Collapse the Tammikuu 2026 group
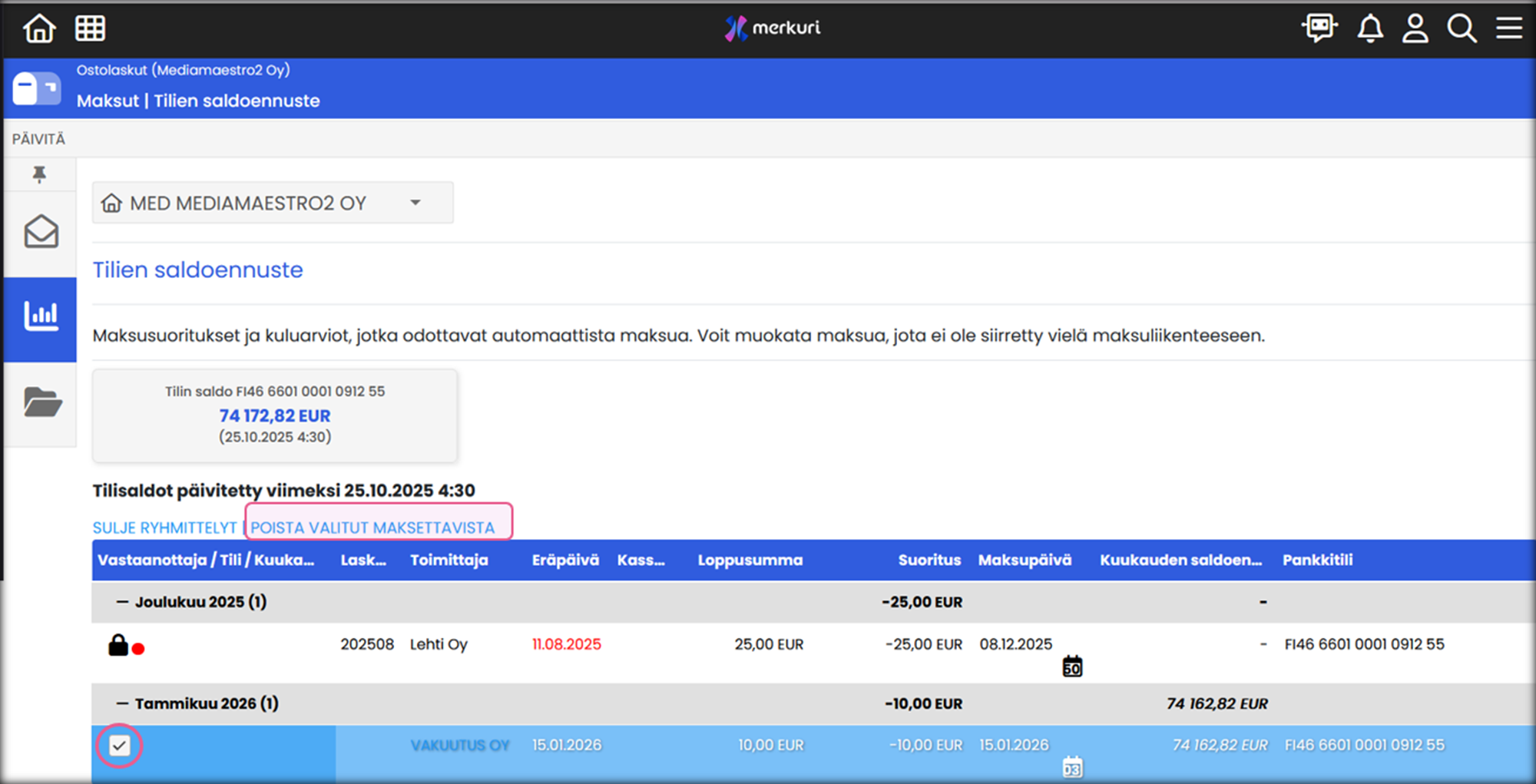 [122, 703]
